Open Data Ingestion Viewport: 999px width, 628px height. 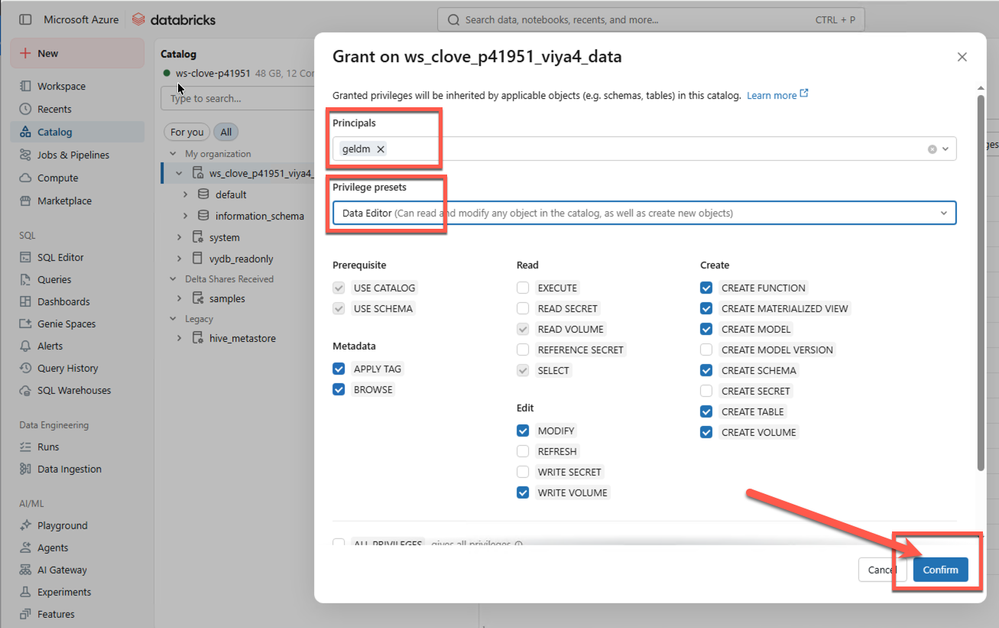[69, 469]
